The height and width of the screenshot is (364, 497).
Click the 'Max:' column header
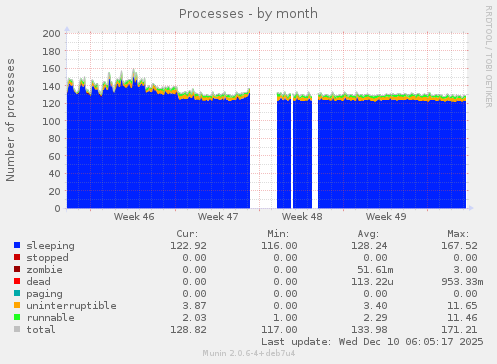458,234
